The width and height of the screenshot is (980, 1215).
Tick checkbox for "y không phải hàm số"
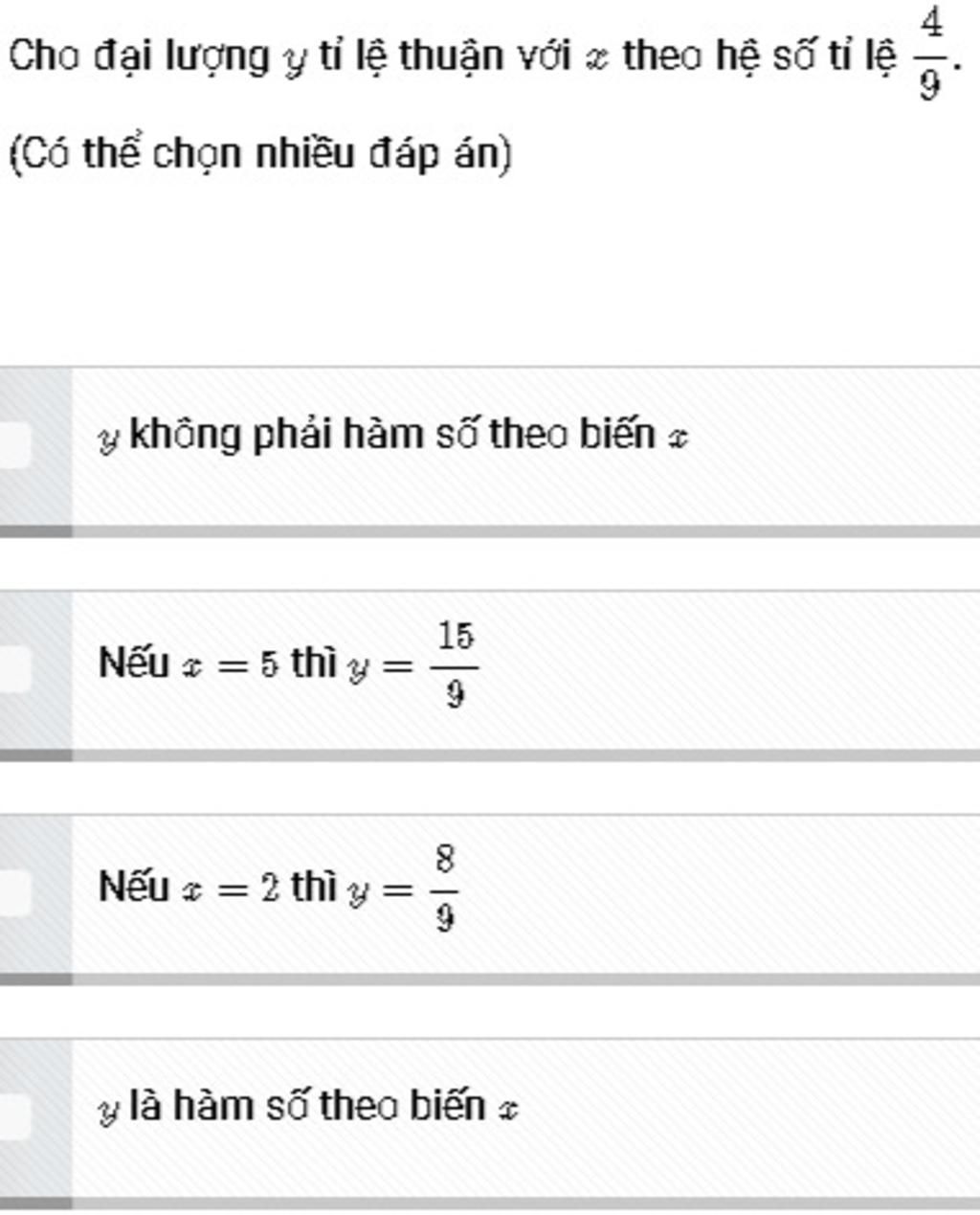click(13, 445)
